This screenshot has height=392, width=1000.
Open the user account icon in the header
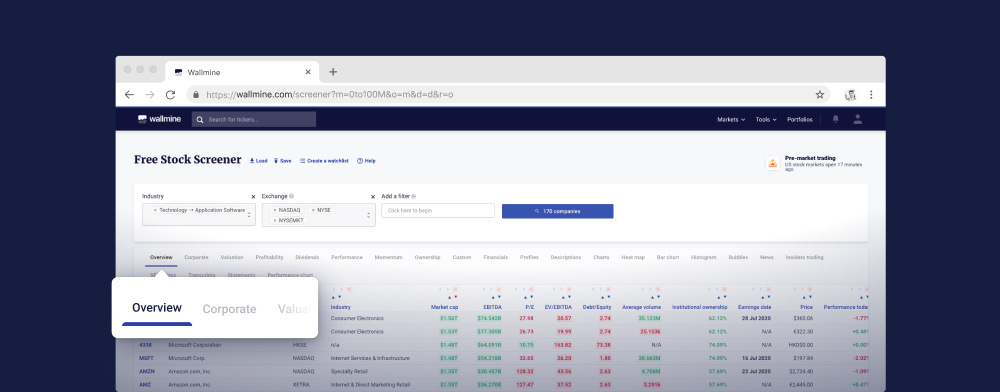point(858,119)
